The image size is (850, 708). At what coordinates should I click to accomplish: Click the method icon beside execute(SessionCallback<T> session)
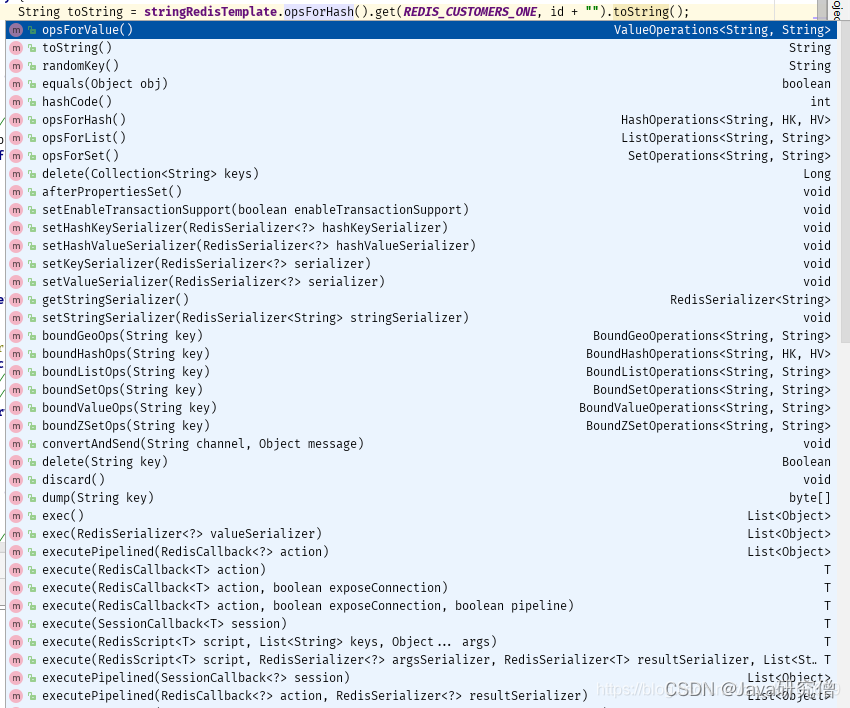coord(16,624)
